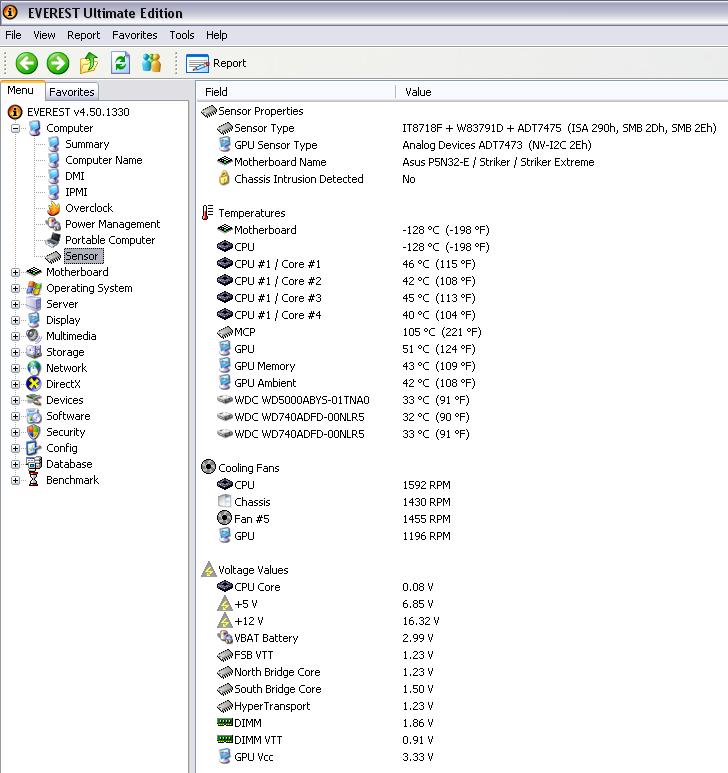
Task: Click the green Back arrow toolbar icon
Action: (27, 63)
